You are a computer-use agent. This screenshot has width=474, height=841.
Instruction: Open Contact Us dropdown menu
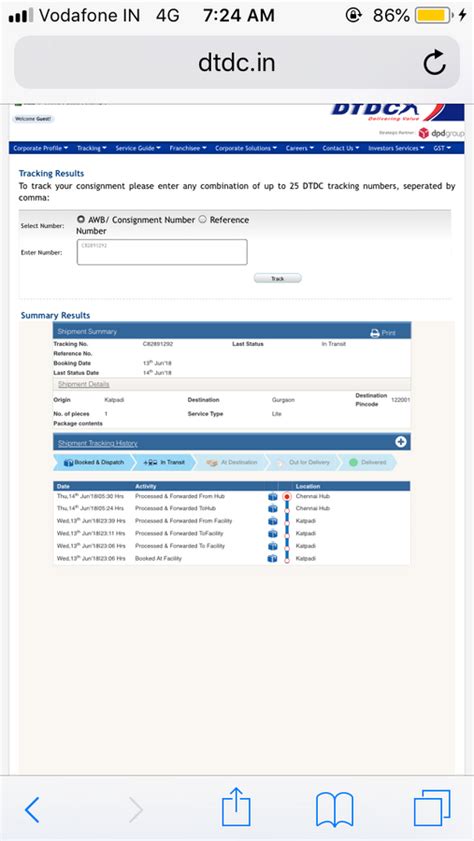coord(341,148)
